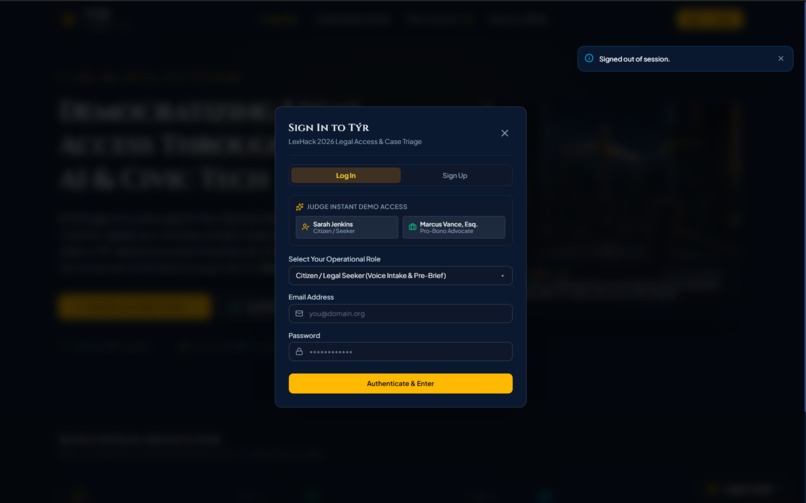Click the sparkle icon beside Judge Instant Demo Access
806x503 pixels.
point(300,207)
